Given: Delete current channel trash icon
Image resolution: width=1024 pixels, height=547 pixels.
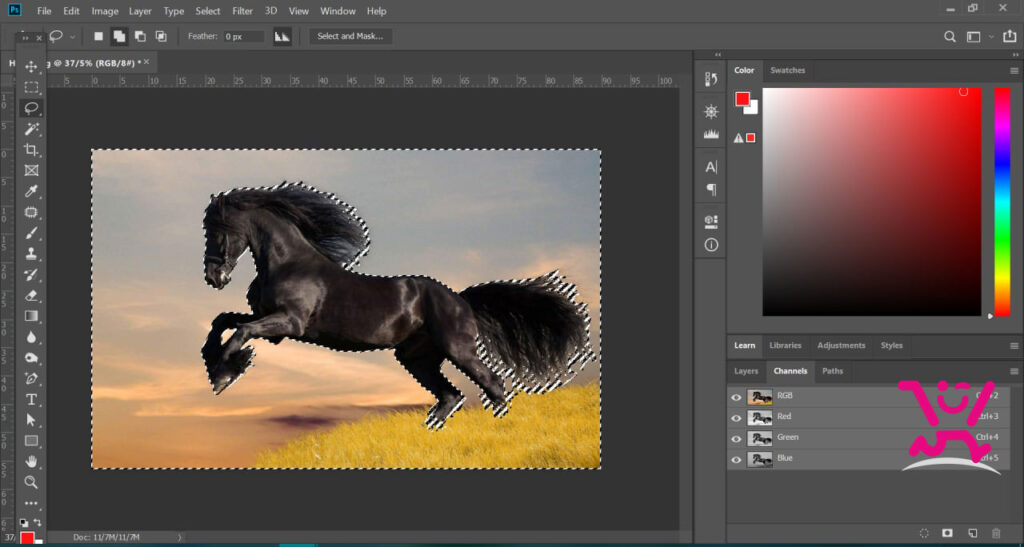Looking at the screenshot, I should pyautogui.click(x=996, y=533).
